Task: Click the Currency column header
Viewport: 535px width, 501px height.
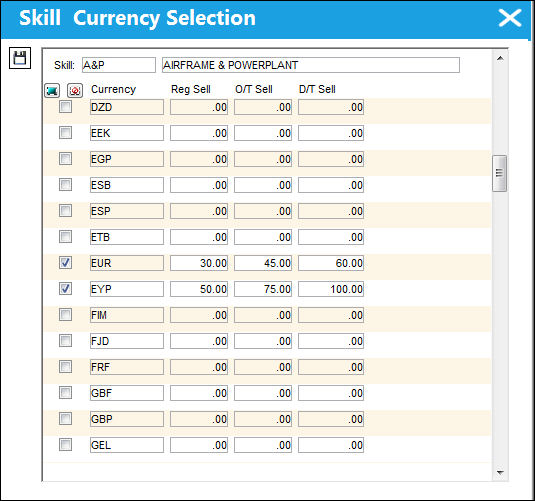Action: tap(114, 89)
